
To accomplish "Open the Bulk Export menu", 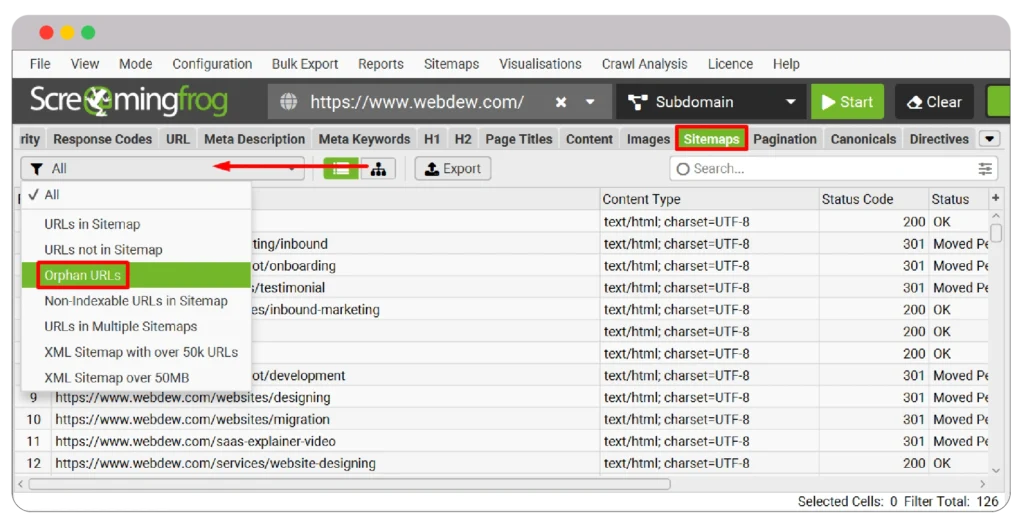I will click(305, 64).
